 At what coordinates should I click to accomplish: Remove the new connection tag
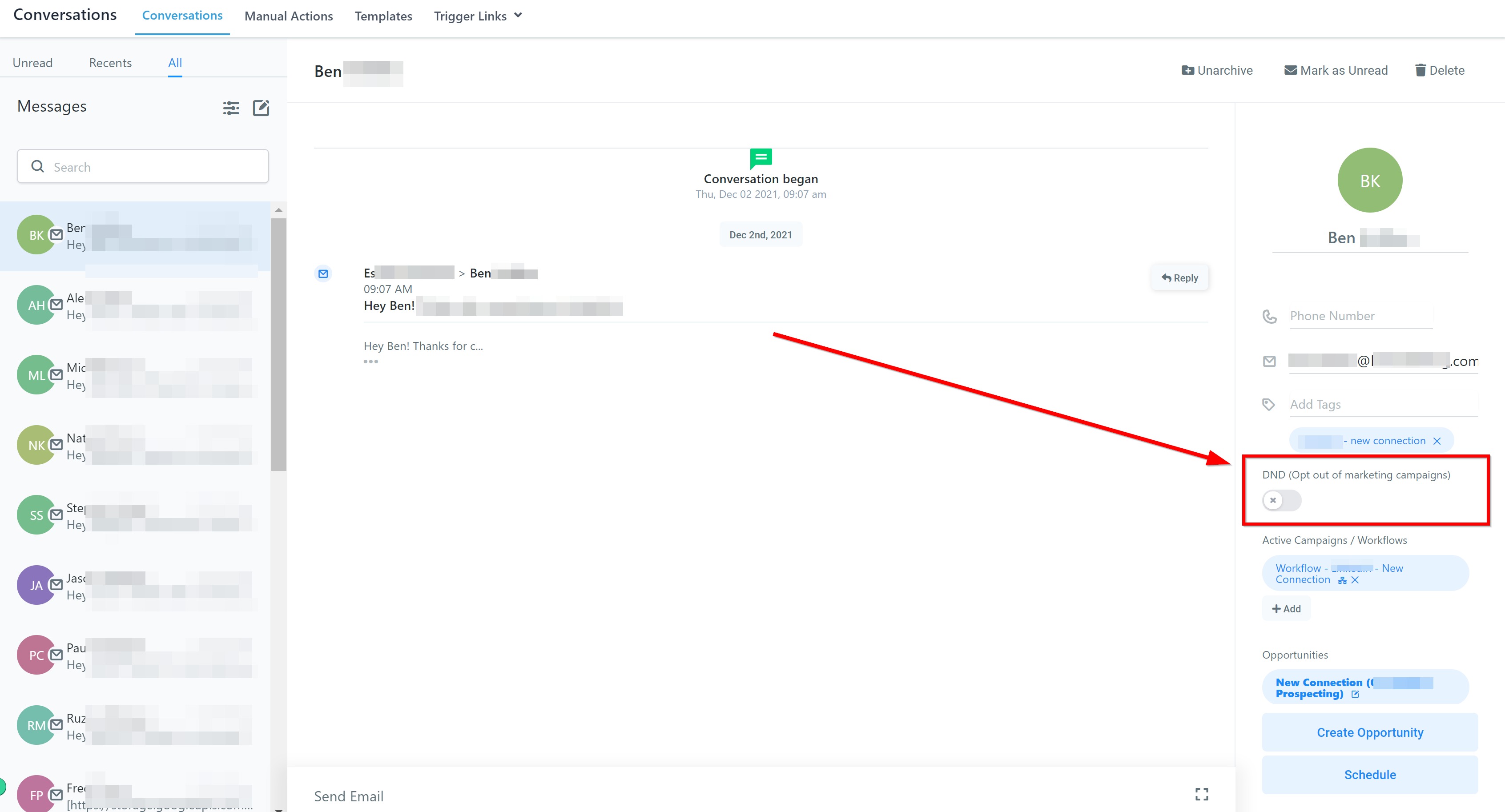(1437, 441)
